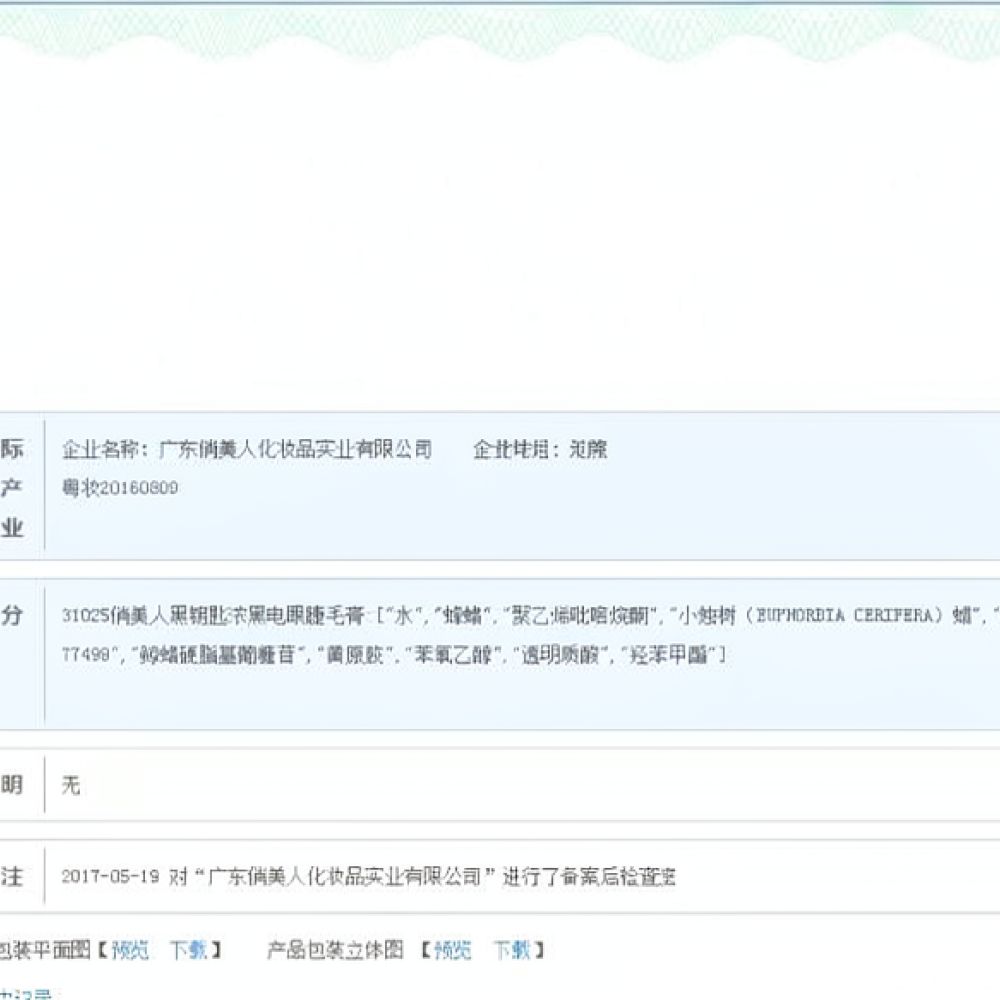Click the ingredient 透明质酸
The width and height of the screenshot is (1000, 1000).
[x=561, y=655]
